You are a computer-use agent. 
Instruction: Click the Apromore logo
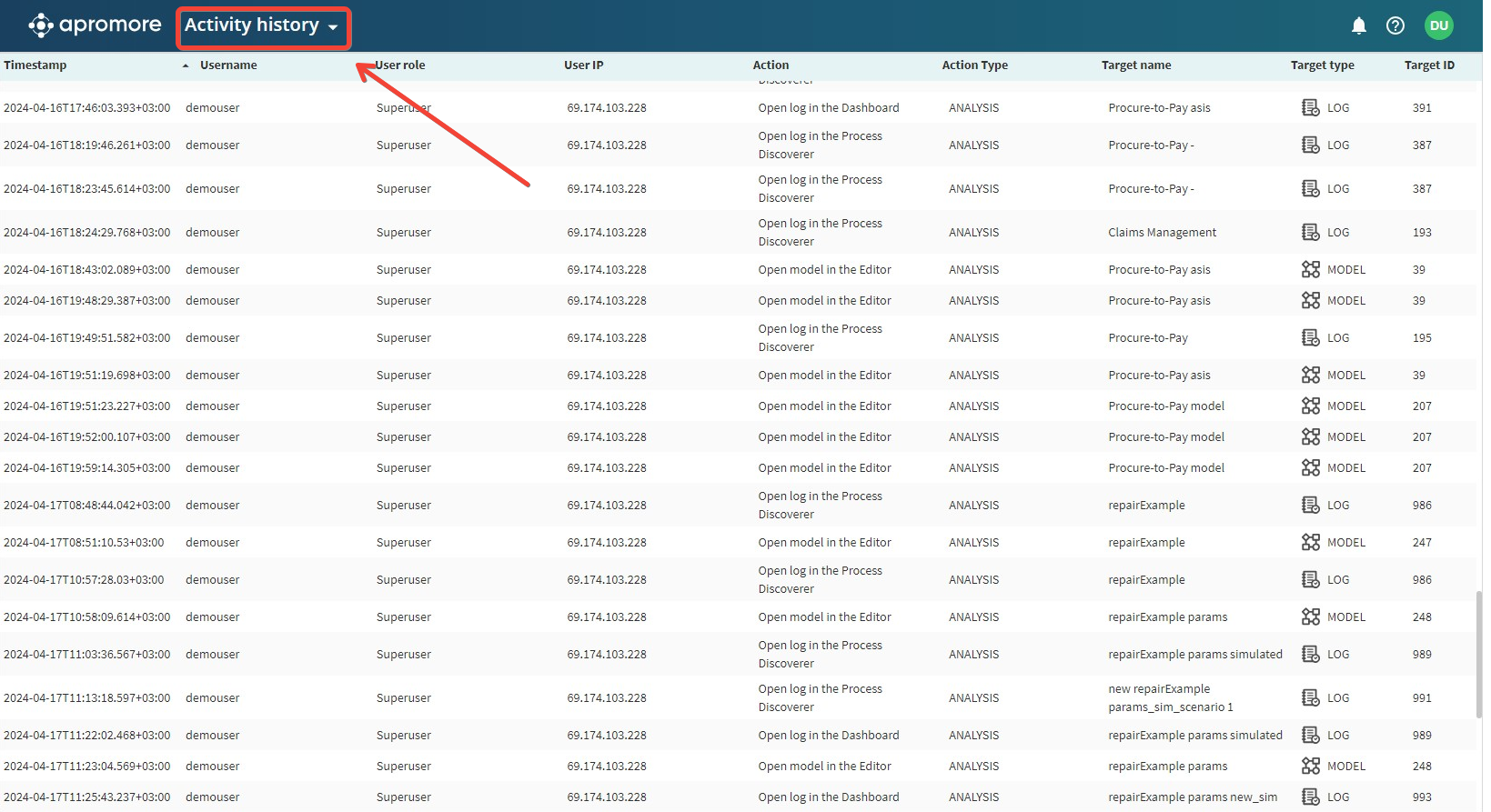pos(95,25)
